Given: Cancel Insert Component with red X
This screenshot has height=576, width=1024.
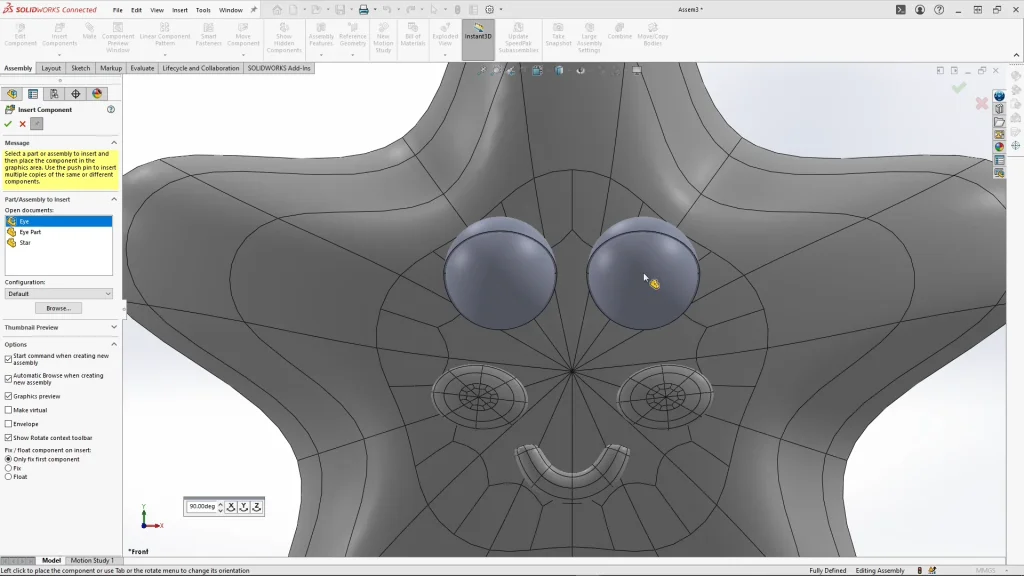Looking at the screenshot, I should (x=22, y=124).
